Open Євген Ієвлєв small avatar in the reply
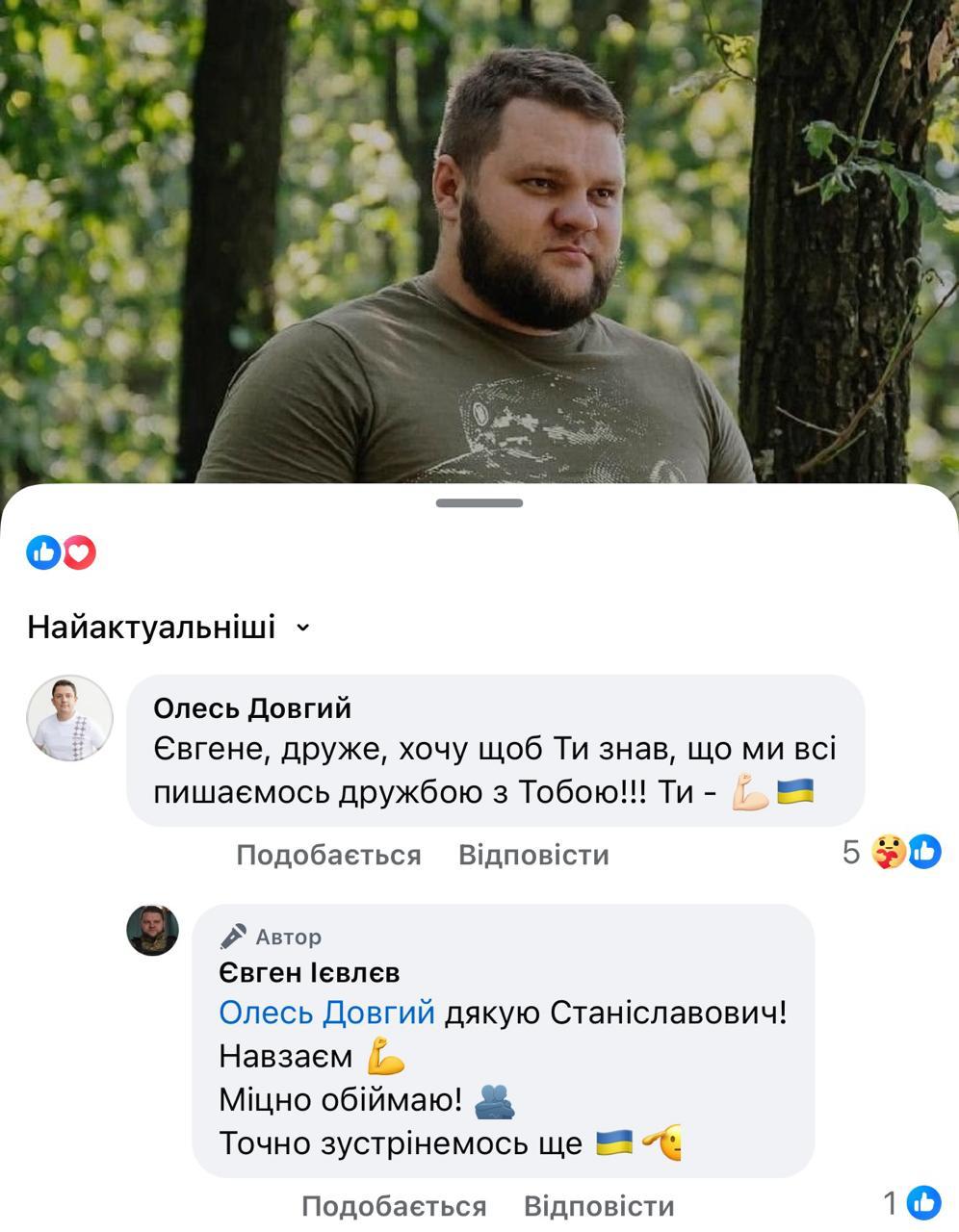 coord(153,931)
